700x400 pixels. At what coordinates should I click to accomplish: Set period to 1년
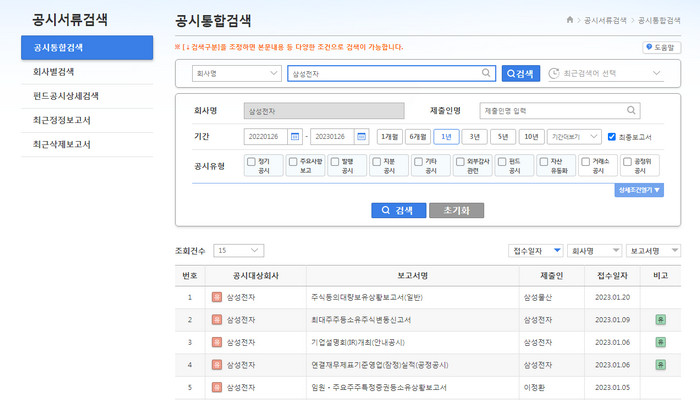446,137
